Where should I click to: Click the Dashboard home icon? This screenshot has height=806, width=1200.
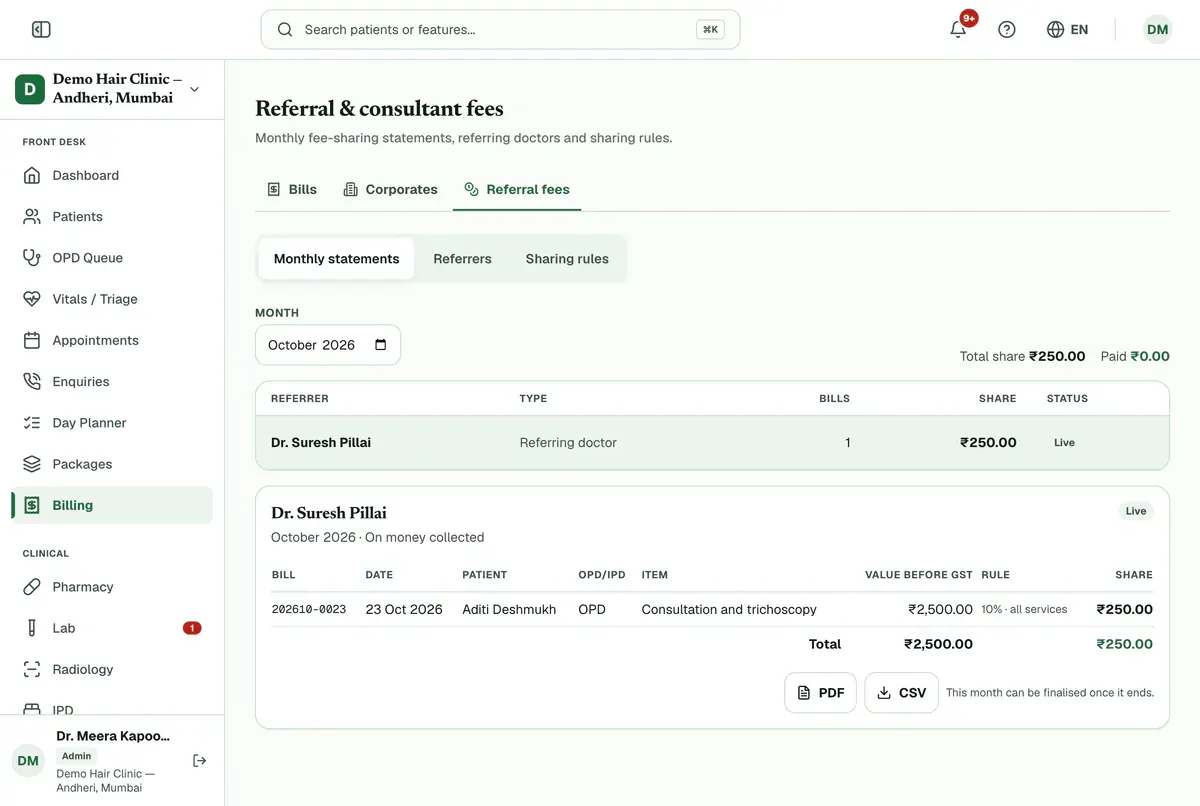pyautogui.click(x=32, y=175)
